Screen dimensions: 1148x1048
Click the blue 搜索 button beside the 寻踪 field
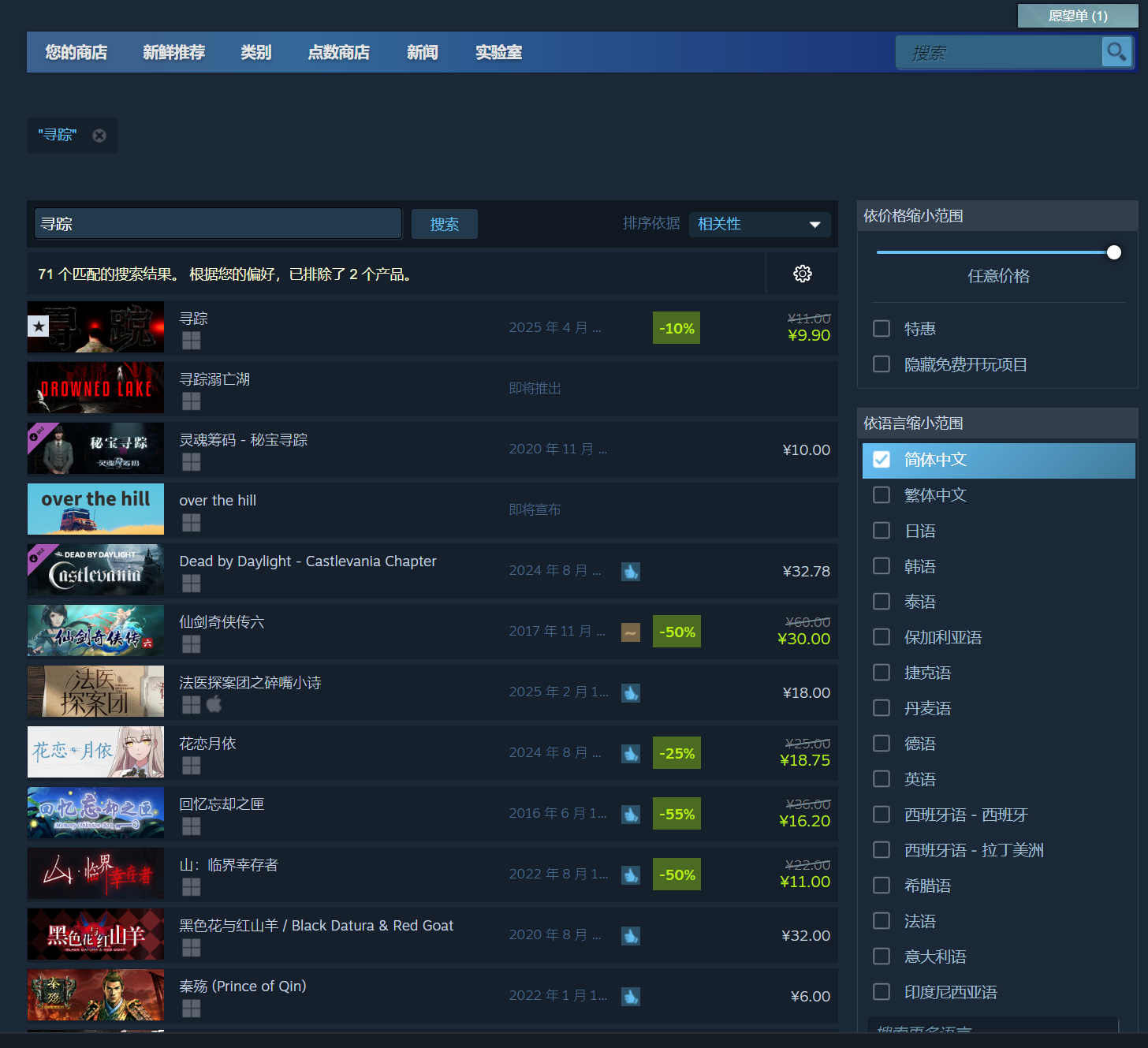tap(445, 224)
